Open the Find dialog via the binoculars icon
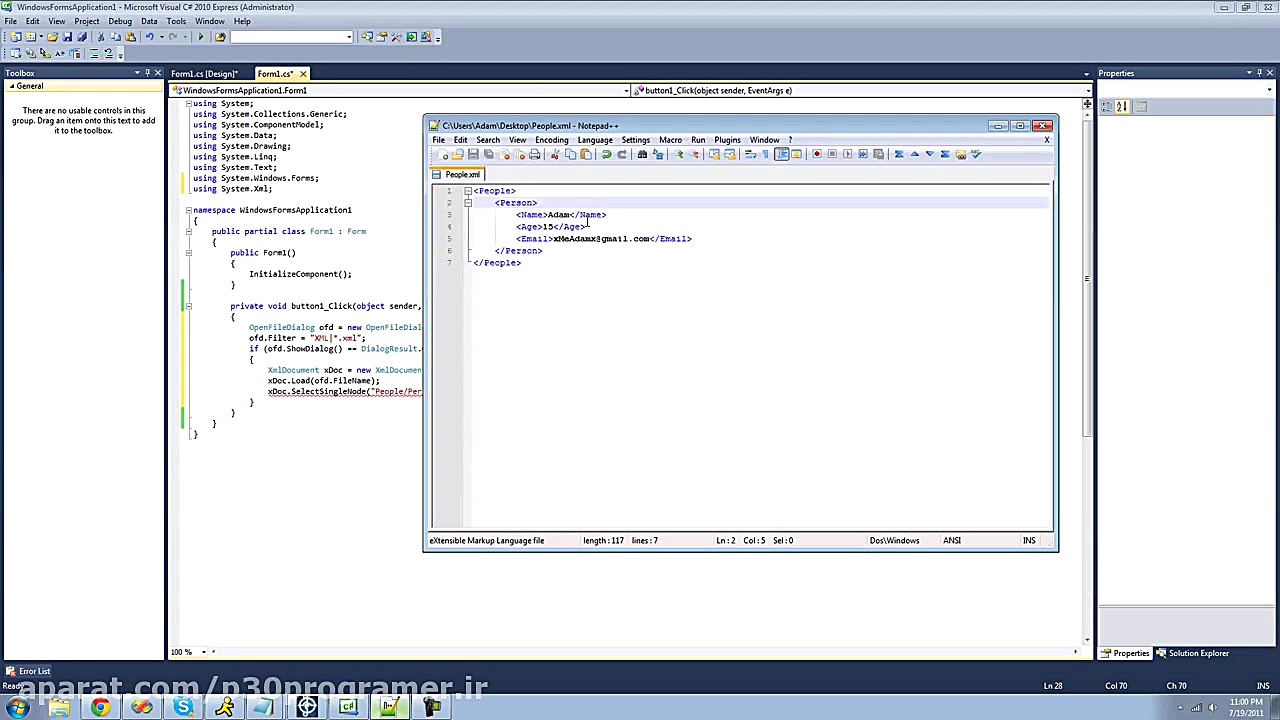The height and width of the screenshot is (720, 1280). click(642, 154)
